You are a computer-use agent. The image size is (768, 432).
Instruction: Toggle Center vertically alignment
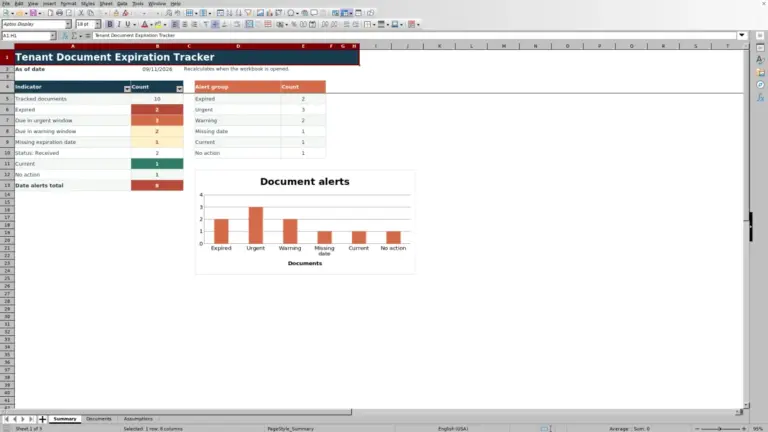pos(215,24)
